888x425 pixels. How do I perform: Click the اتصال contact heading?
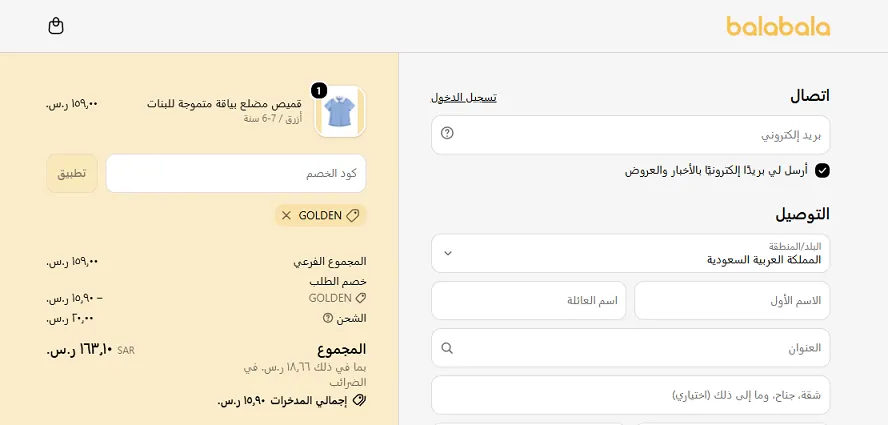coord(810,96)
